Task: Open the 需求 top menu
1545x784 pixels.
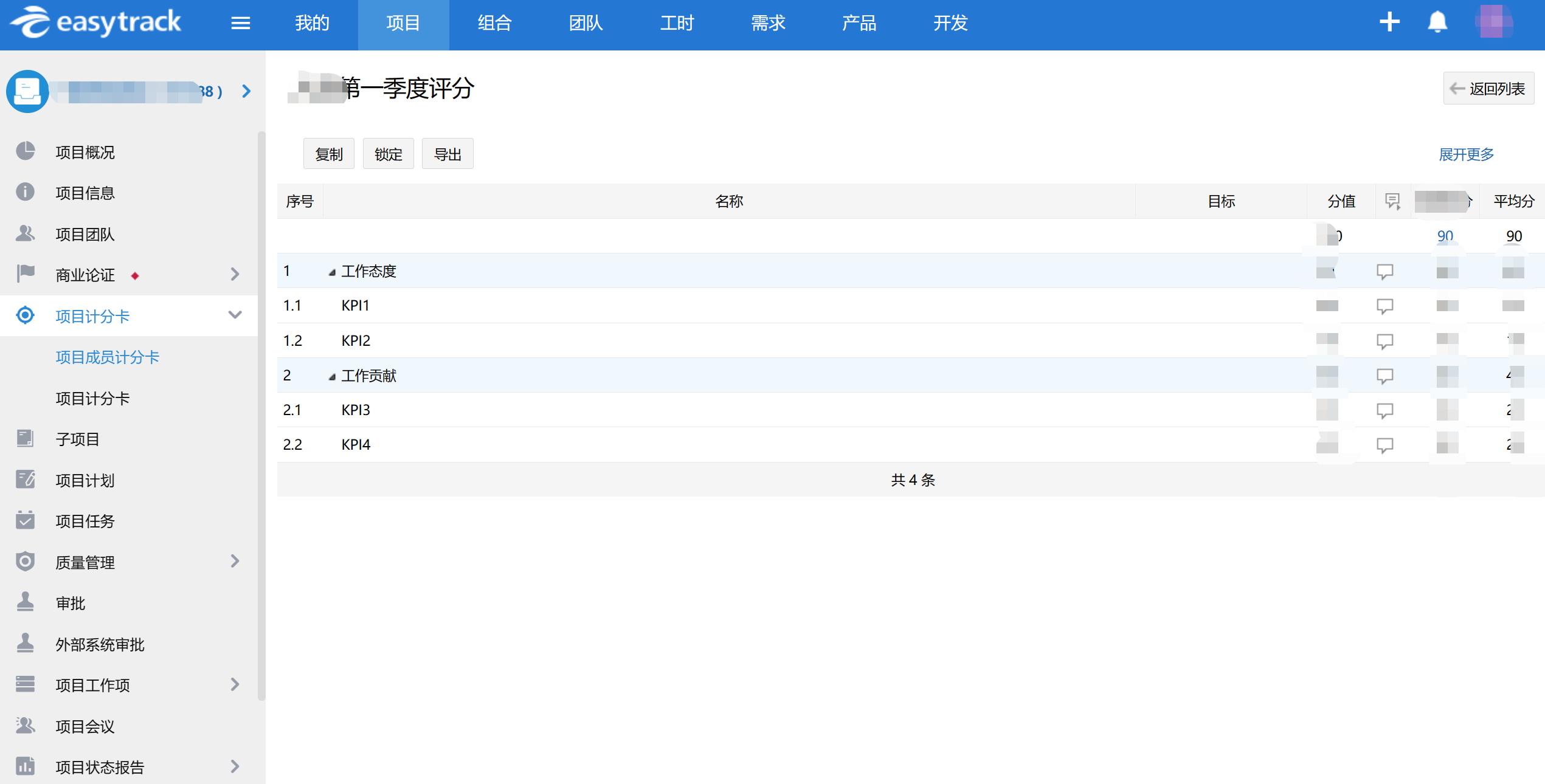Action: coord(768,23)
